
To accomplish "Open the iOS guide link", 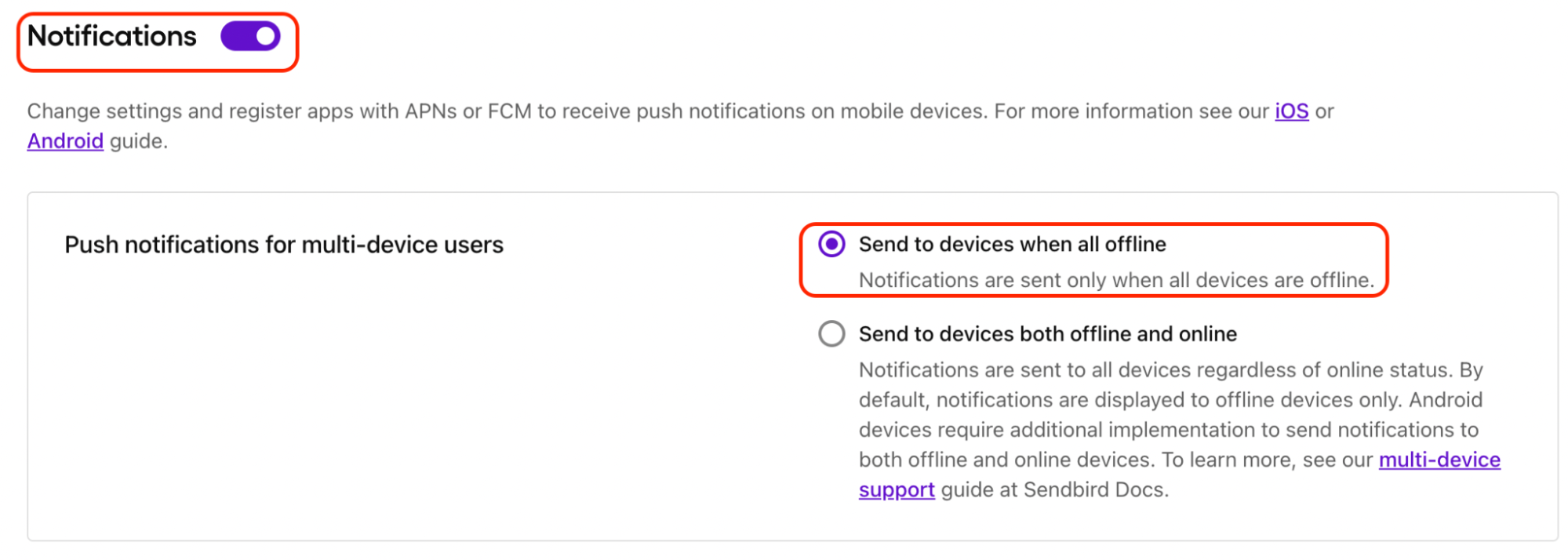I will pos(1291,111).
